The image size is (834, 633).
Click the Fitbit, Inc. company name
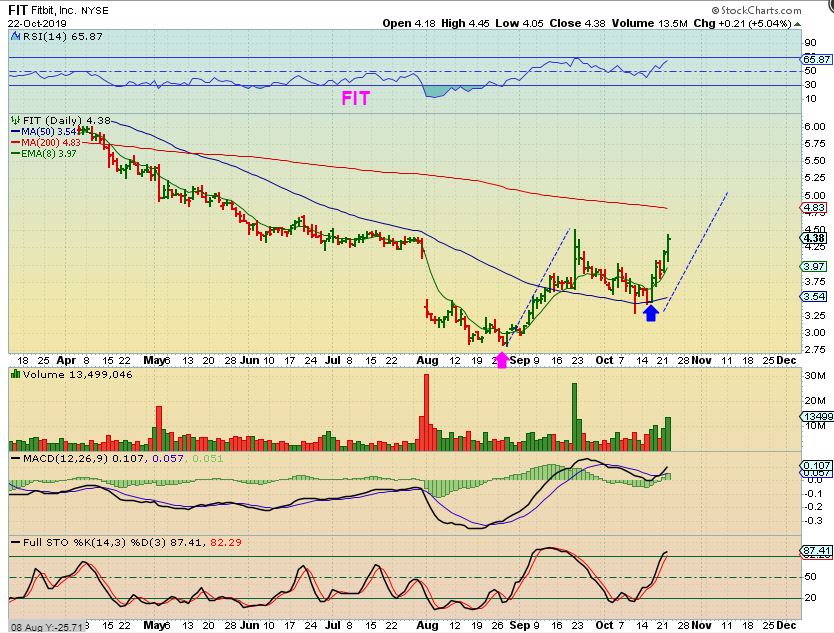click(53, 11)
